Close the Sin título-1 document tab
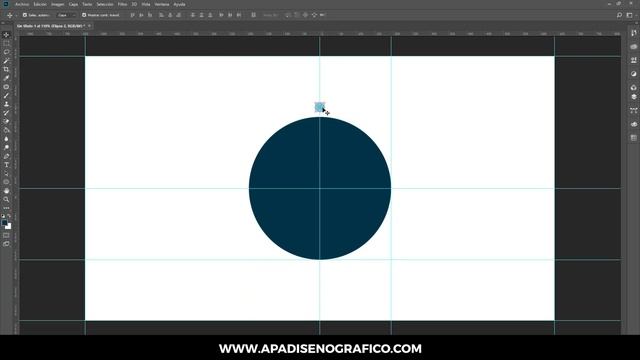This screenshot has height=360, width=640. [89, 26]
